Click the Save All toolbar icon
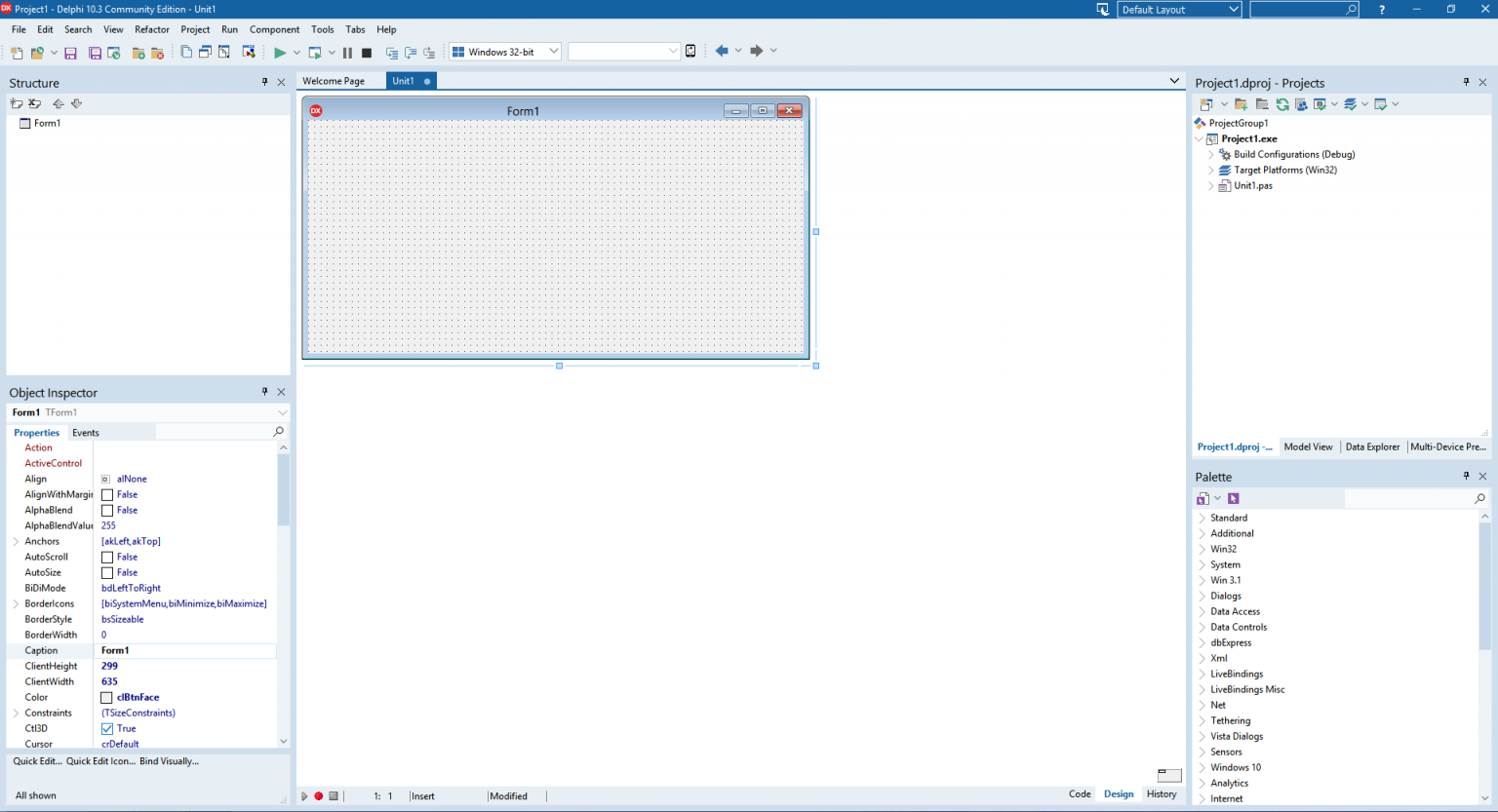Image resolution: width=1498 pixels, height=812 pixels. pyautogui.click(x=95, y=53)
